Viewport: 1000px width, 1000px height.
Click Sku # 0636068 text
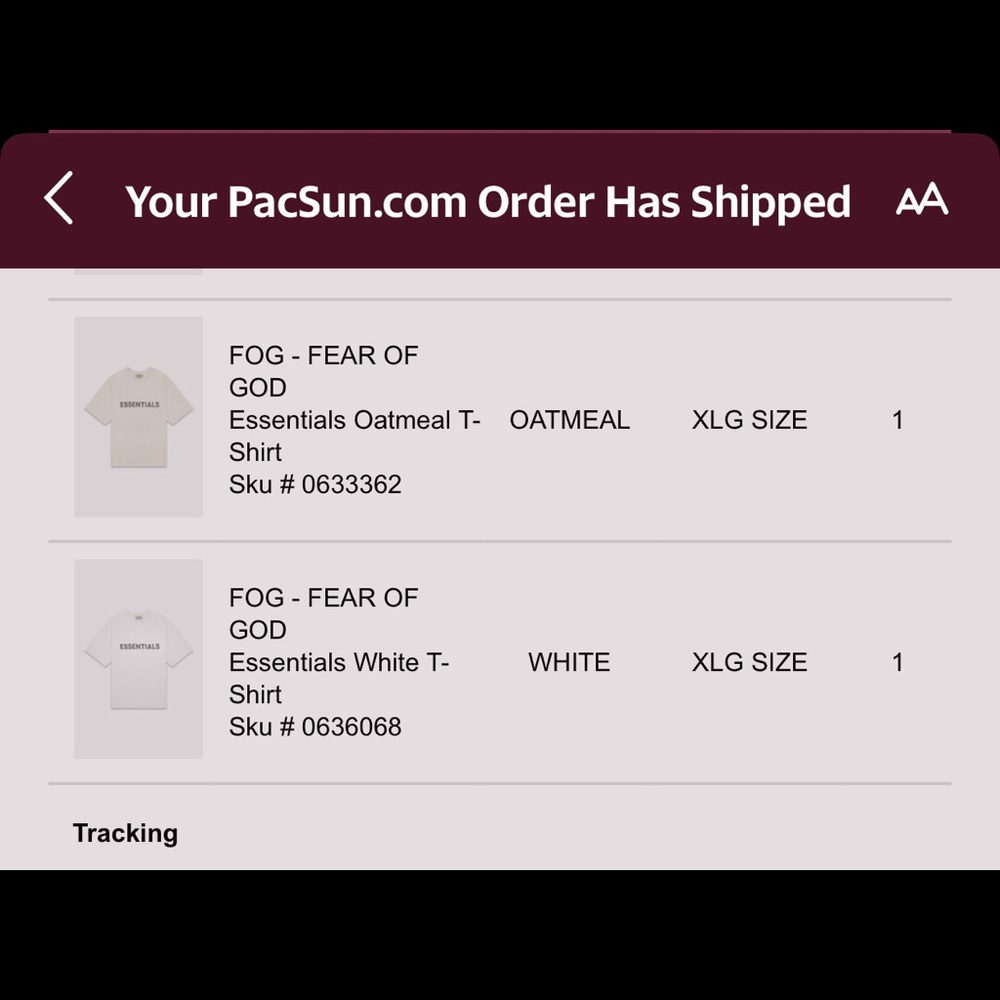pyautogui.click(x=315, y=727)
